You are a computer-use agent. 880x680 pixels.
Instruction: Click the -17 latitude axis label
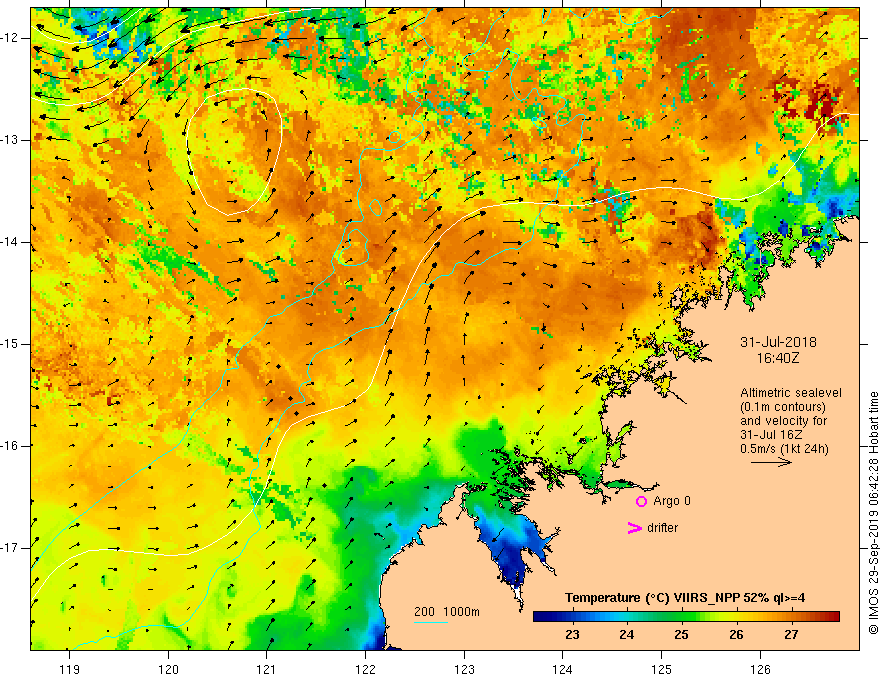pos(10,548)
